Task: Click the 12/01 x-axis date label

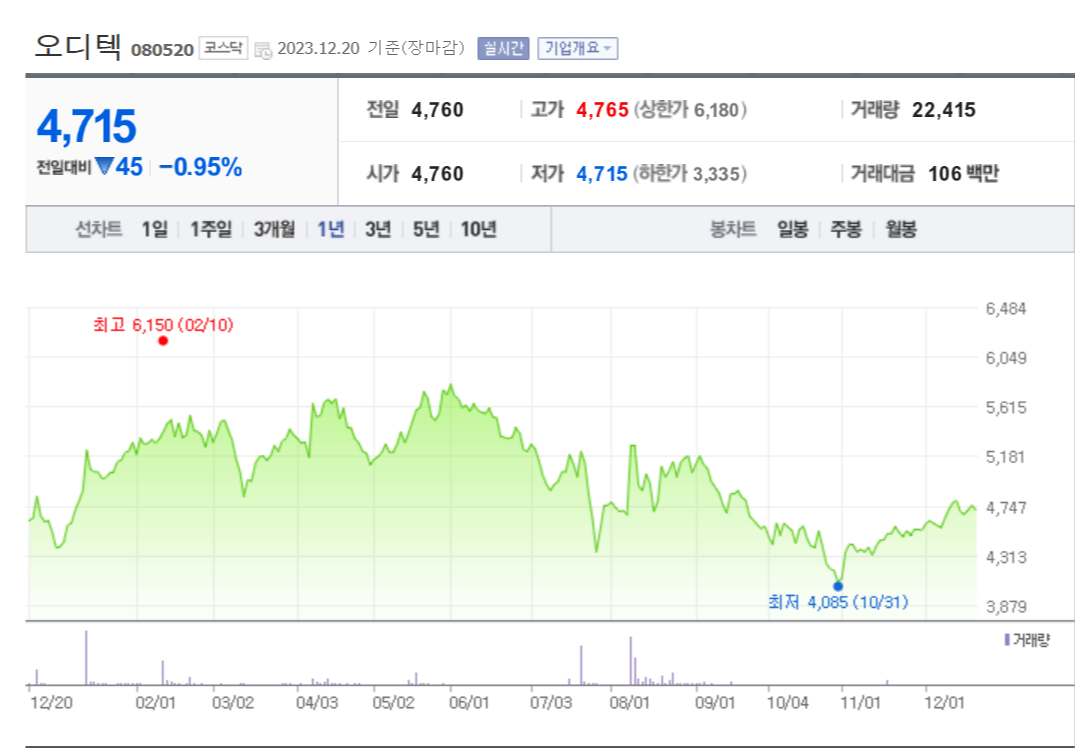Action: pyautogui.click(x=944, y=703)
